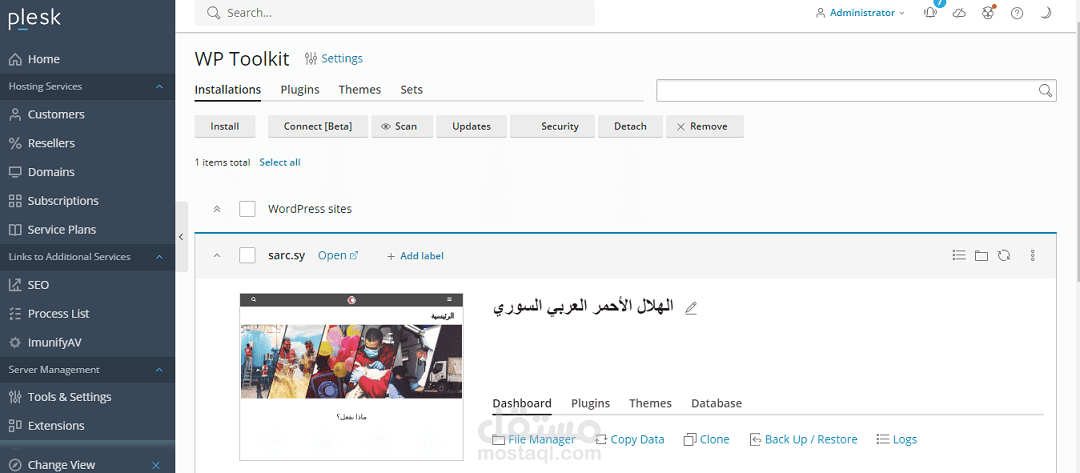Image resolution: width=1080 pixels, height=473 pixels.
Task: Select the Database tab for sarc.sy
Action: tap(716, 403)
